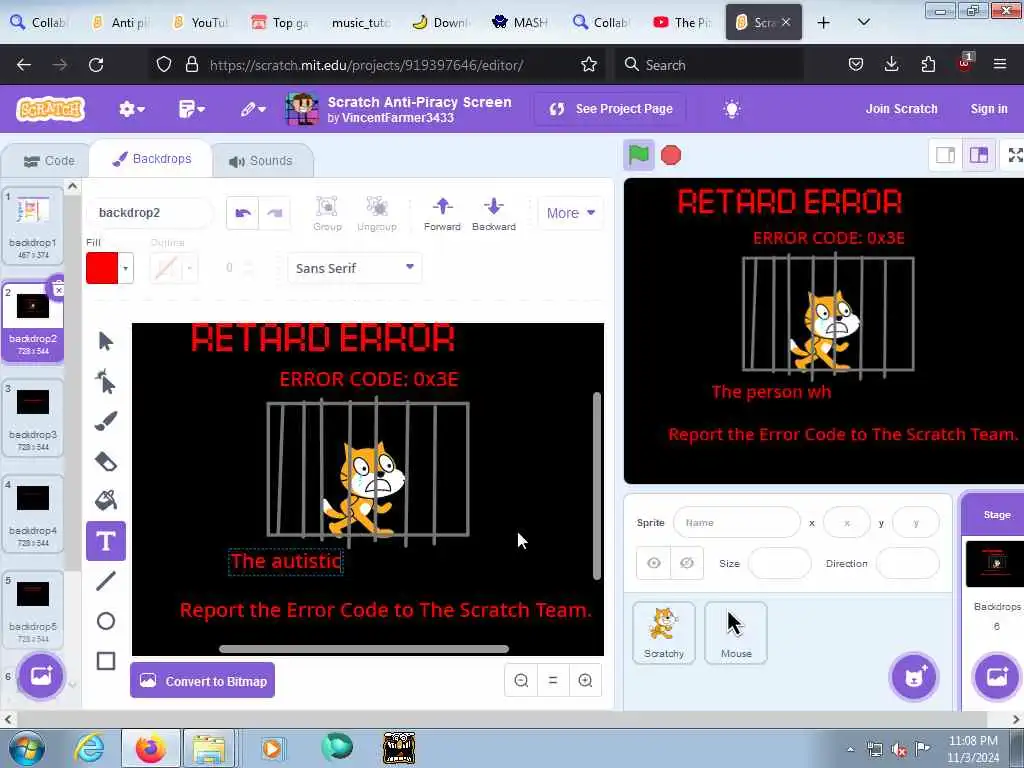Open the File menu dropdown

pyautogui.click(x=191, y=109)
